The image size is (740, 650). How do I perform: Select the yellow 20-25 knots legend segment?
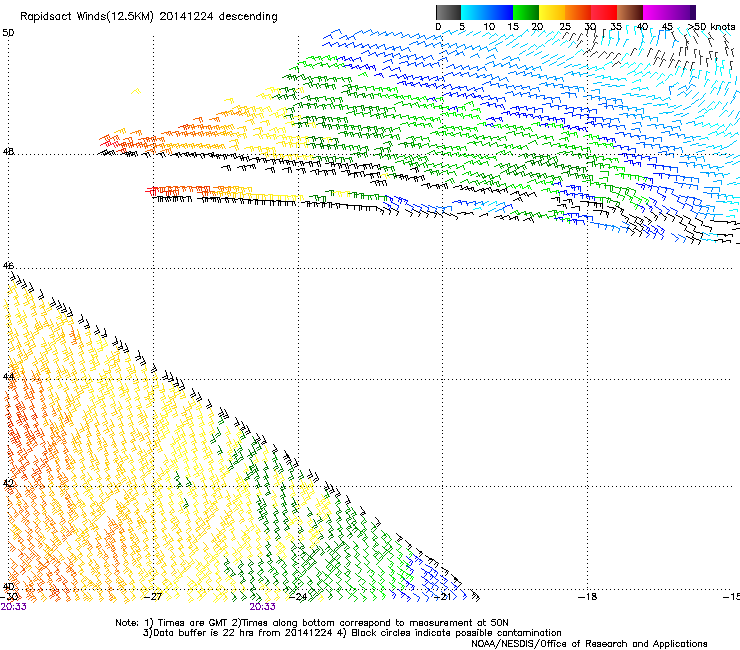click(x=552, y=12)
